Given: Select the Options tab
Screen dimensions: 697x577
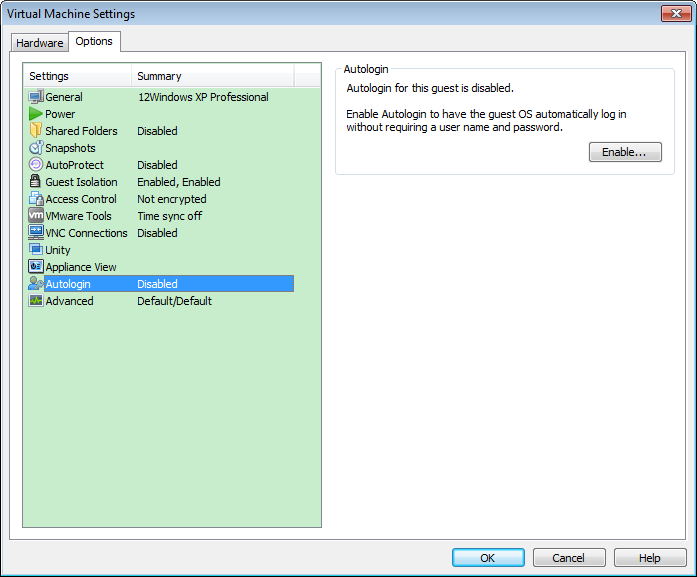Looking at the screenshot, I should (x=94, y=41).
